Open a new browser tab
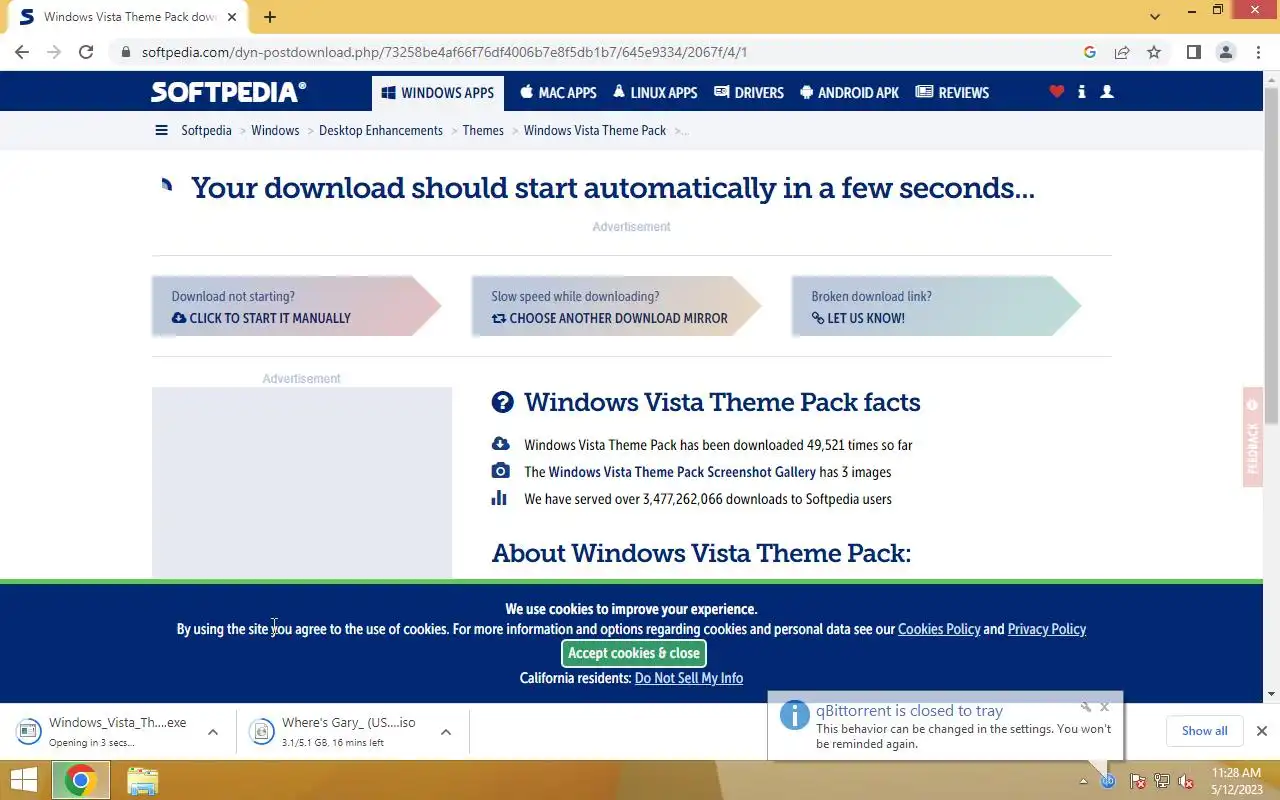The width and height of the screenshot is (1280, 800). 270,17
